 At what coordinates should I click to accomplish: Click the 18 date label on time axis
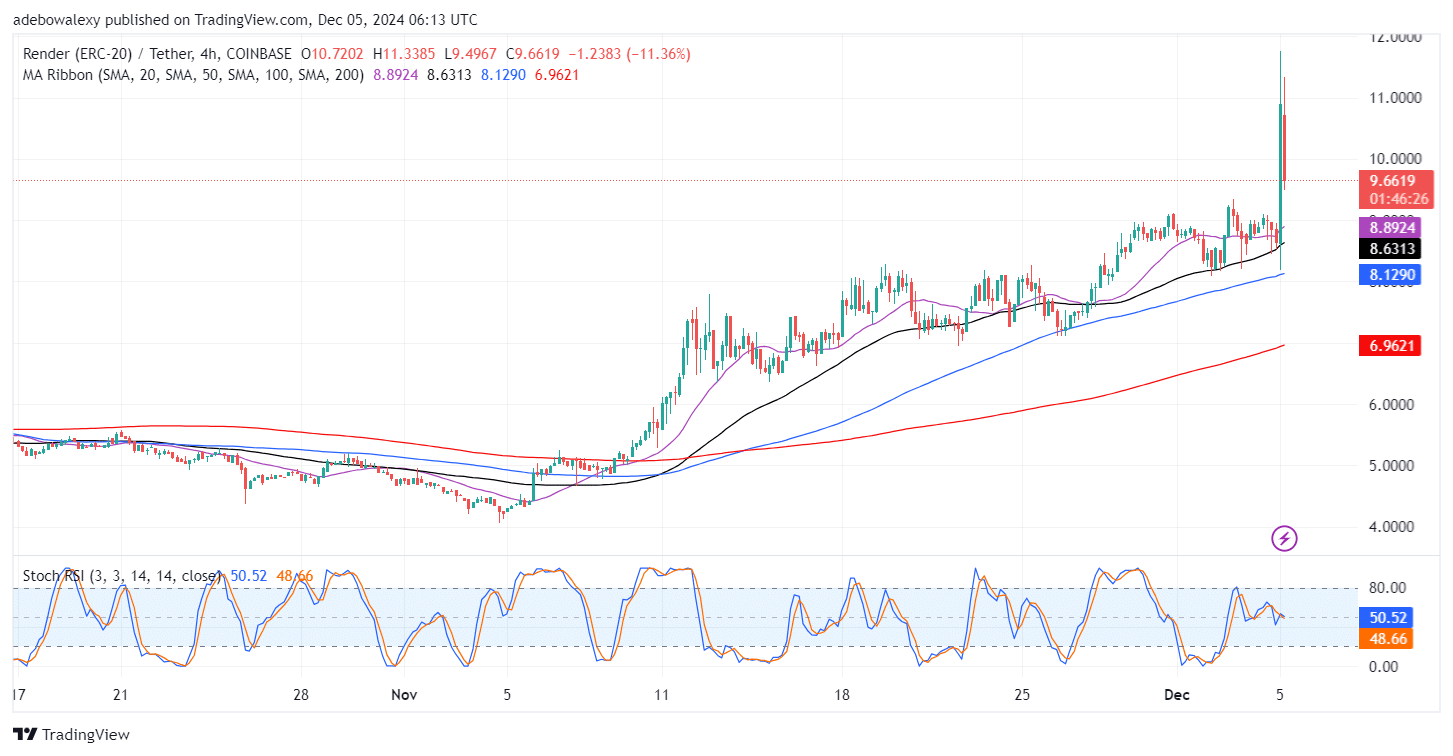(842, 694)
